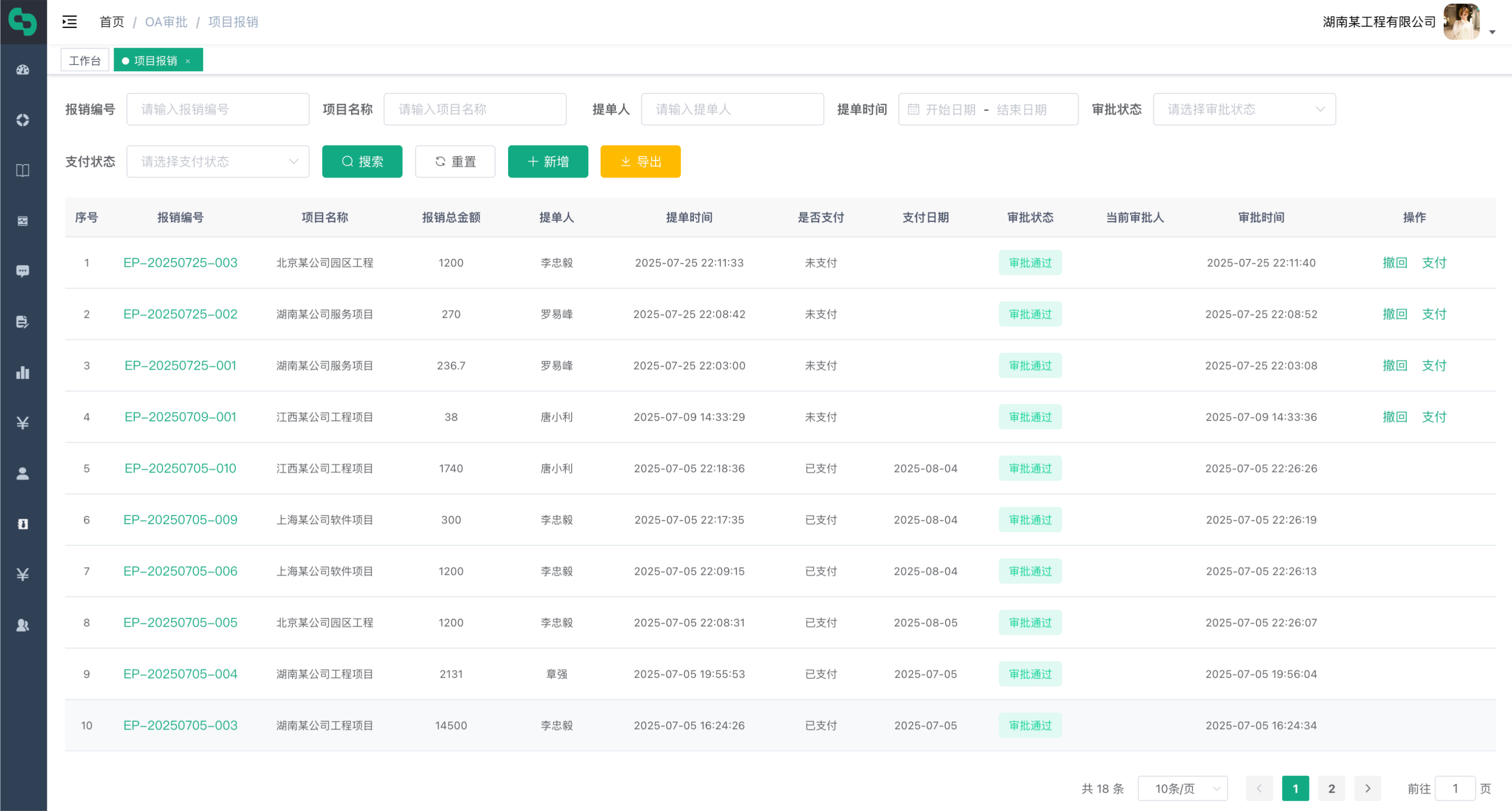The height and width of the screenshot is (811, 1512).
Task: Click the document edit sidebar icon
Action: pyautogui.click(x=23, y=321)
